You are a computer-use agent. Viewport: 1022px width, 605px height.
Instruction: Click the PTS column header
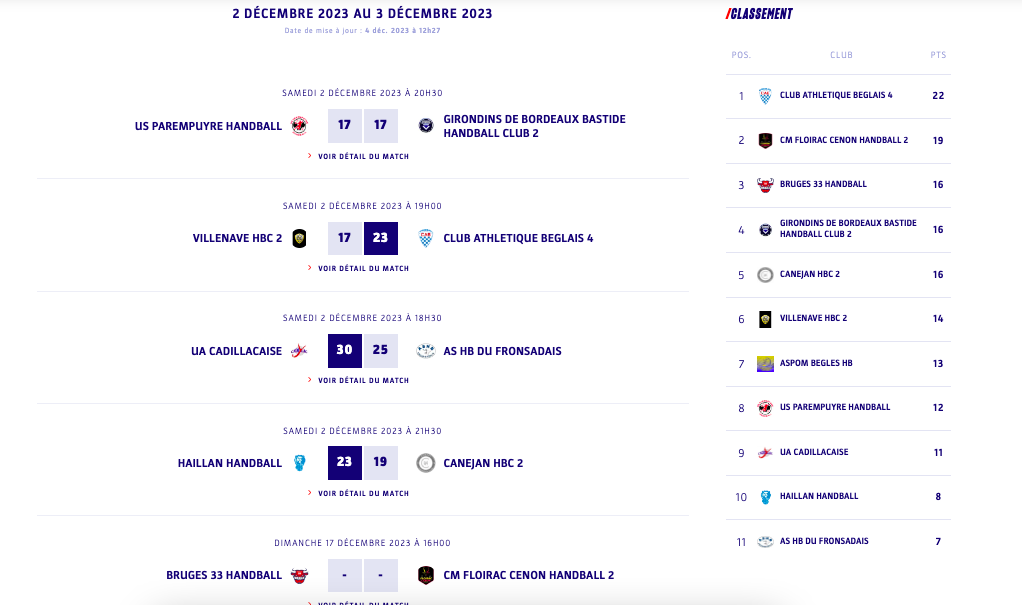(x=938, y=55)
